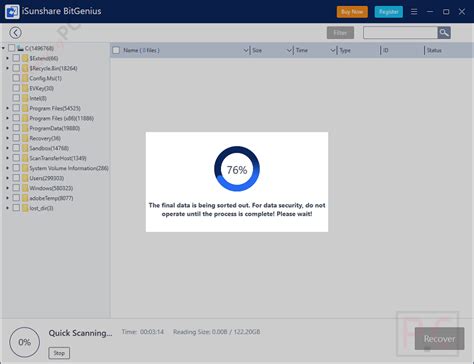474x364 pixels.
Task: Stop the quick scan
Action: (59, 353)
